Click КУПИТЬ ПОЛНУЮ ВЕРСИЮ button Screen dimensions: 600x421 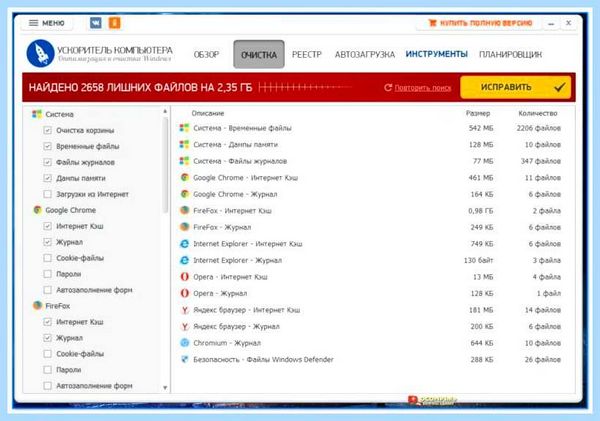[479, 23]
